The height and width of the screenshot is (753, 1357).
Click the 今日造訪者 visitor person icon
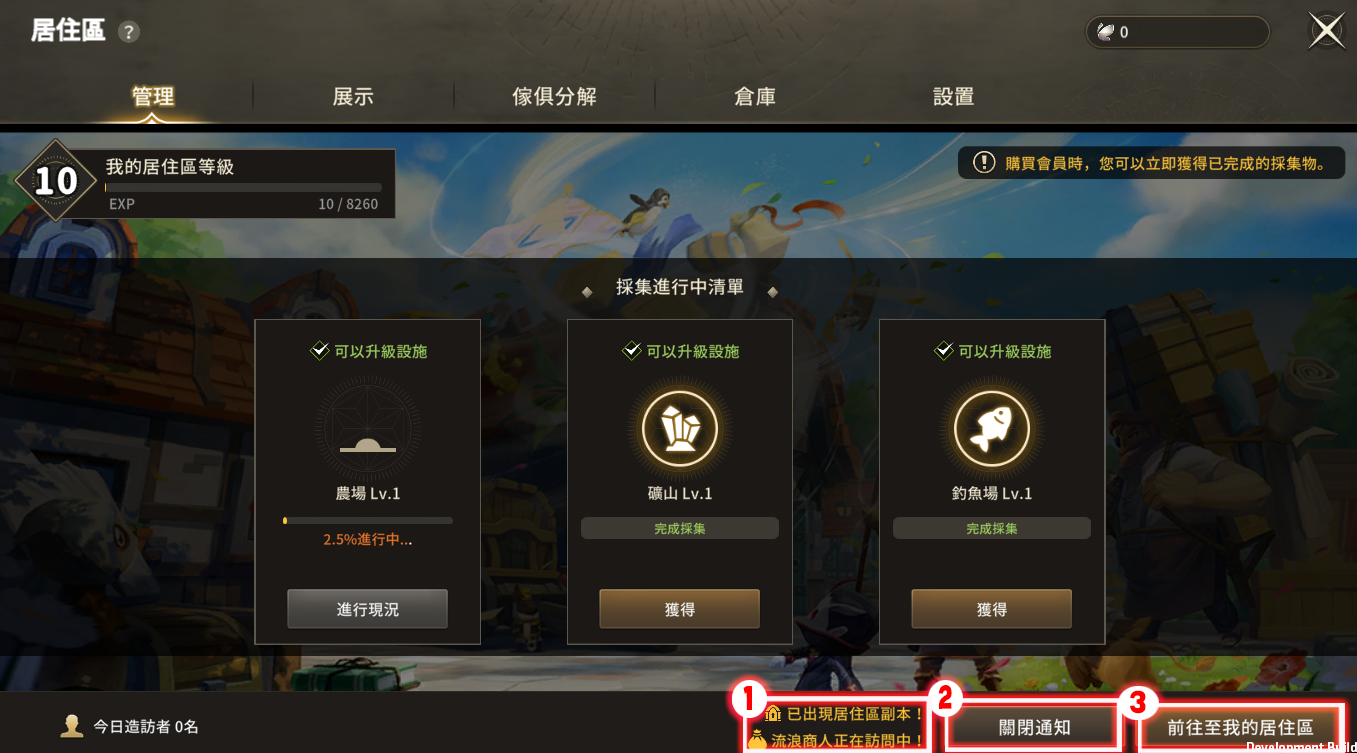coord(72,726)
